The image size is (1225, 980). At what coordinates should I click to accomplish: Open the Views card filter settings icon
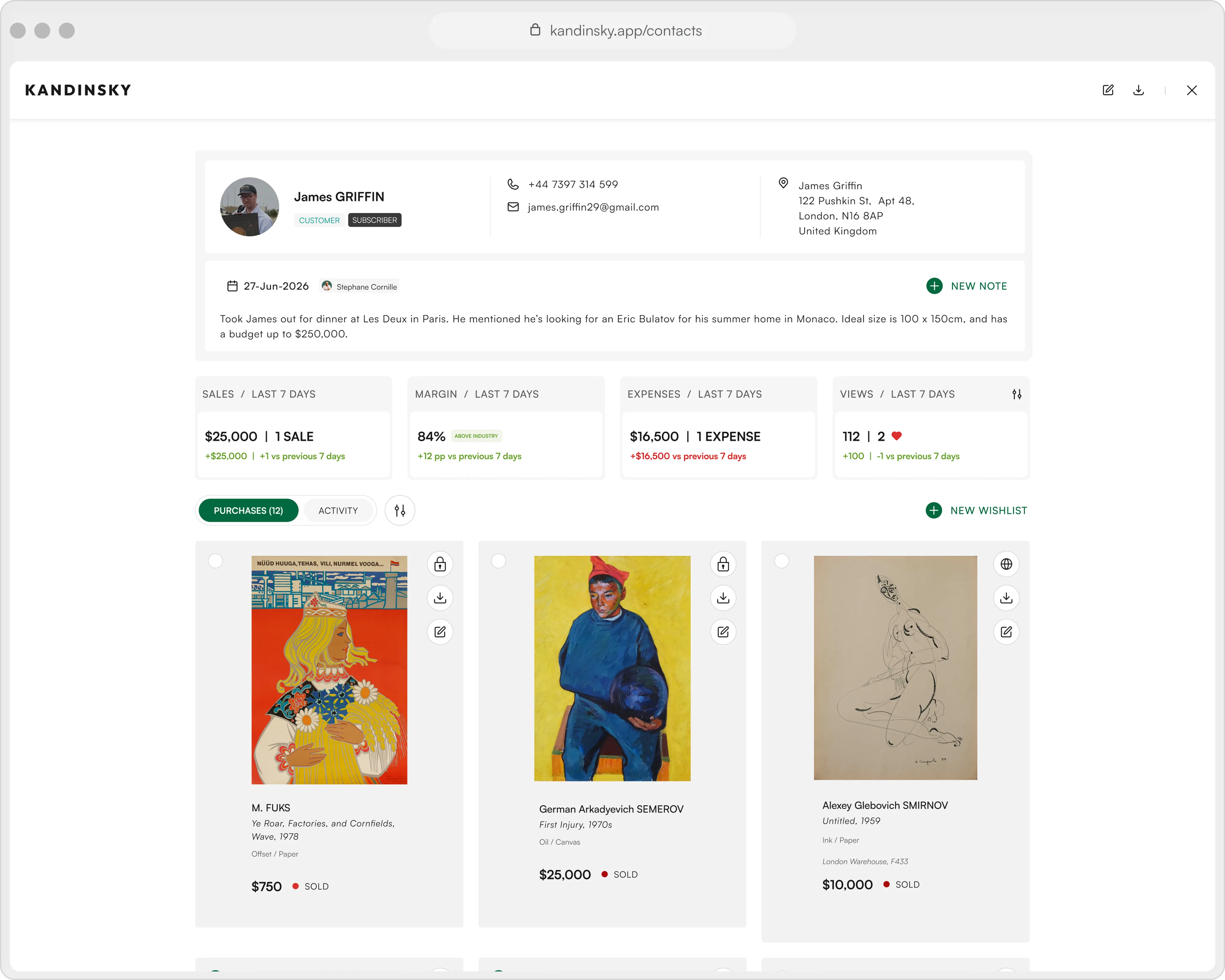coord(1016,394)
